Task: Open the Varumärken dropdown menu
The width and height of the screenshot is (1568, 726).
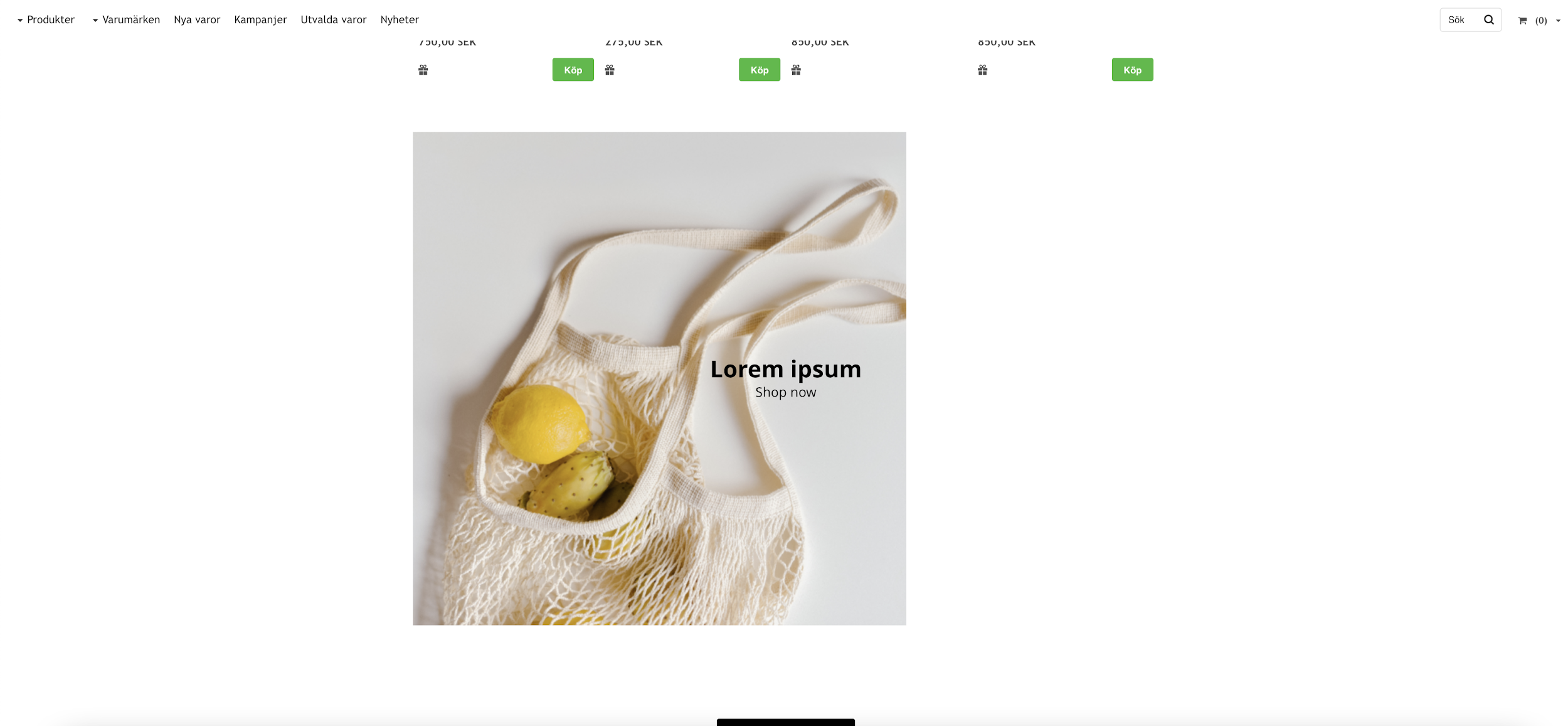Action: [126, 19]
